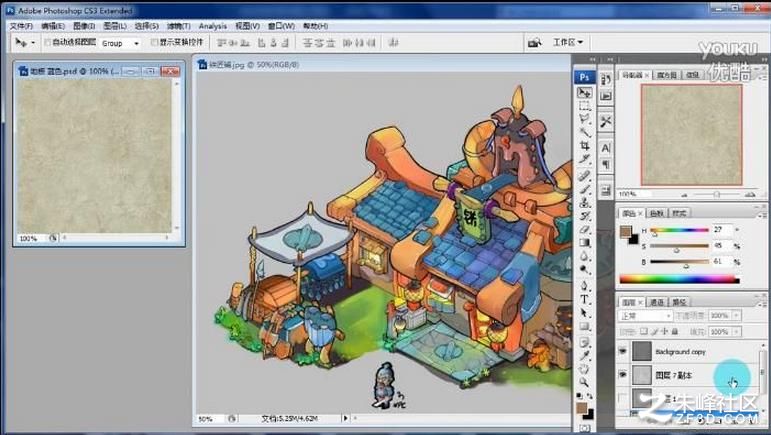Reset default colors icon in toolbox
The image size is (771, 435).
[579, 396]
